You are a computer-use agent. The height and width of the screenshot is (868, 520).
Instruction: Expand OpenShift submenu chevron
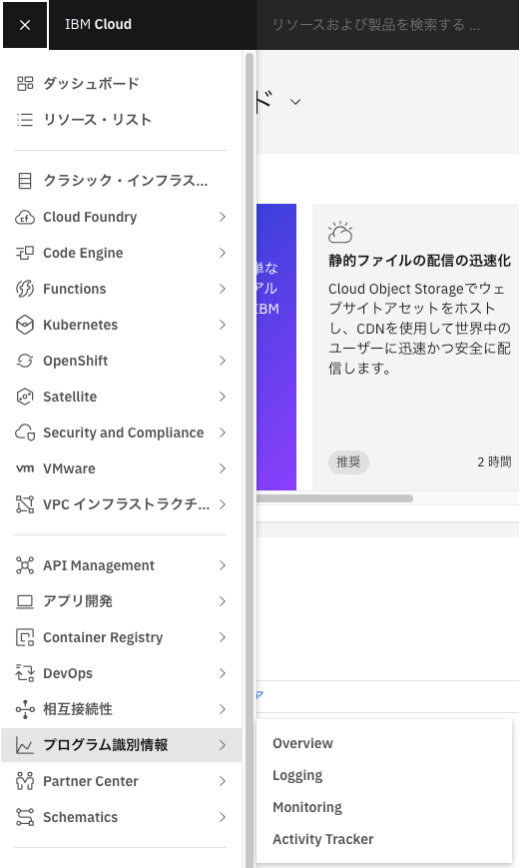[222, 361]
